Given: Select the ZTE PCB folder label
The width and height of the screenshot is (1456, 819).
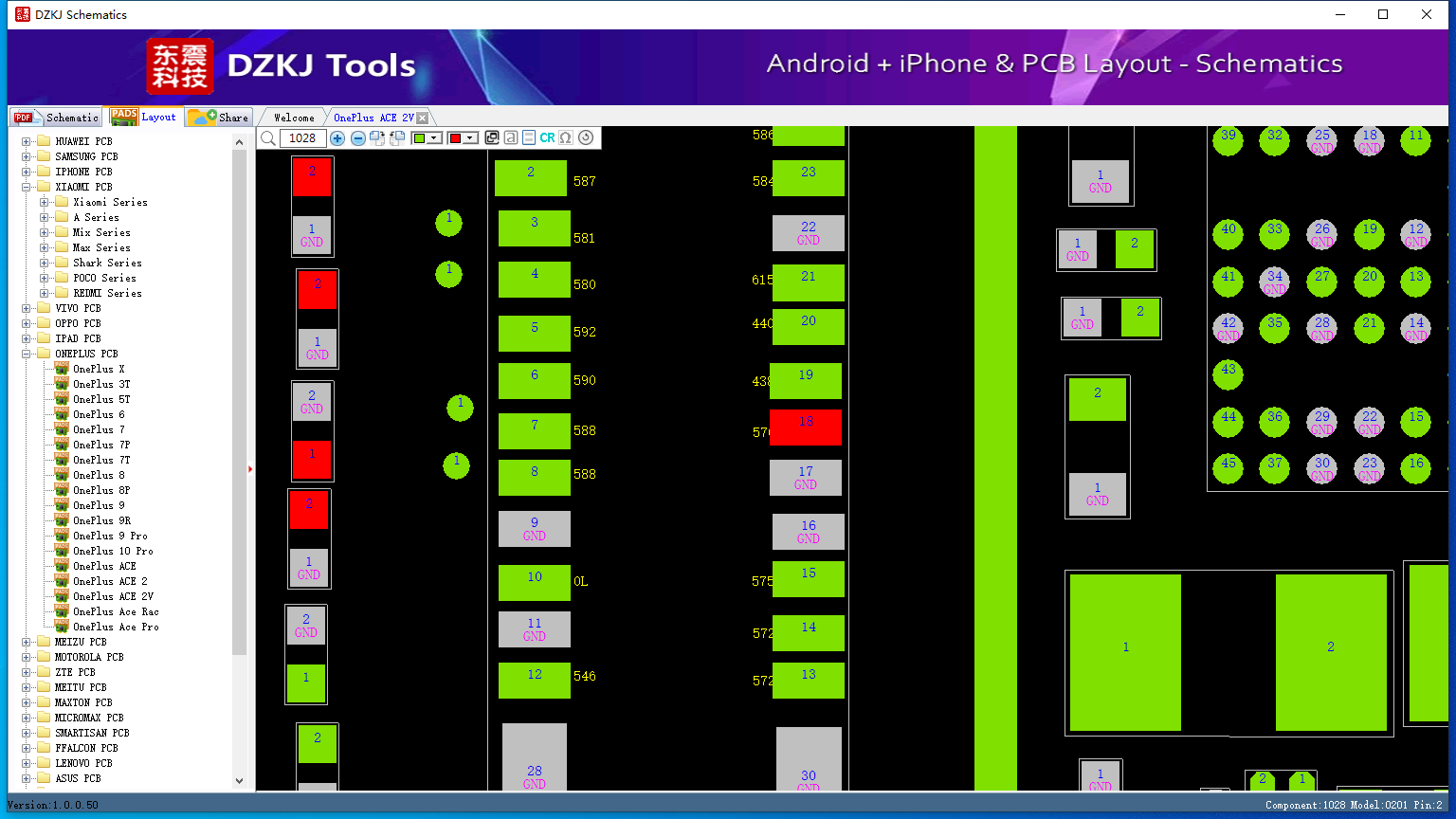Looking at the screenshot, I should (x=75, y=672).
